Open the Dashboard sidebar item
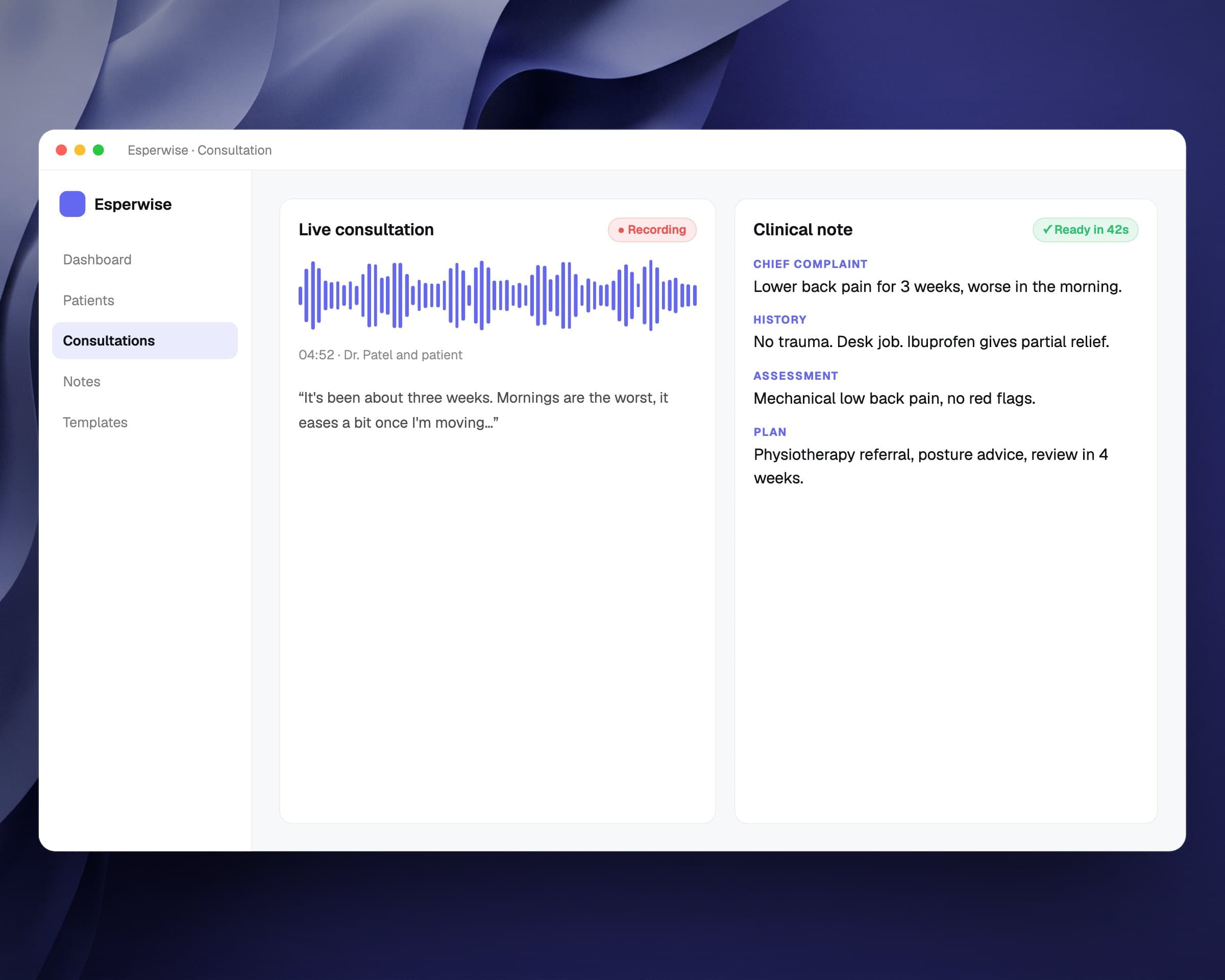The image size is (1225, 980). 145,260
